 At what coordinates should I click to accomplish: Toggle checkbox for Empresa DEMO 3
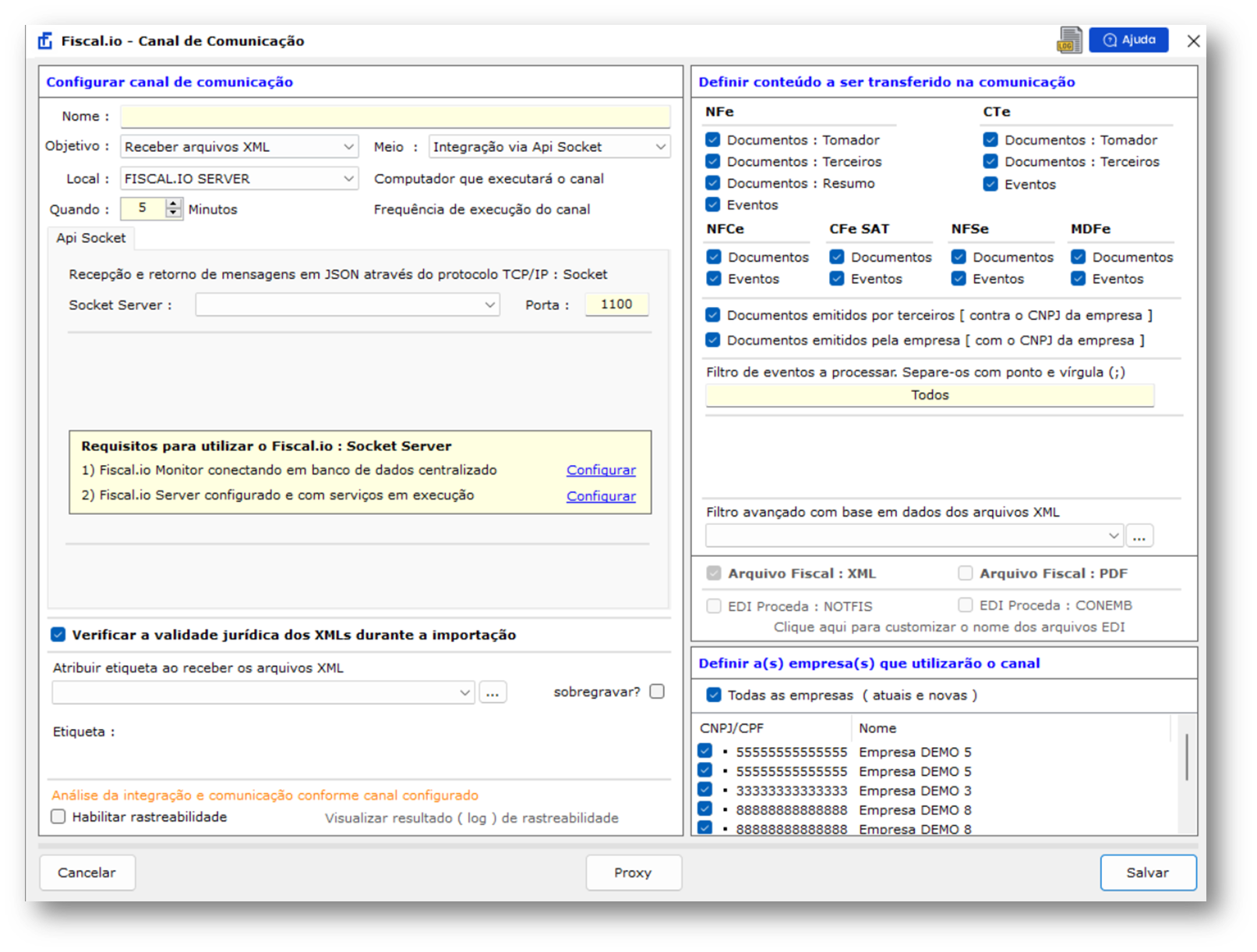pyautogui.click(x=704, y=789)
